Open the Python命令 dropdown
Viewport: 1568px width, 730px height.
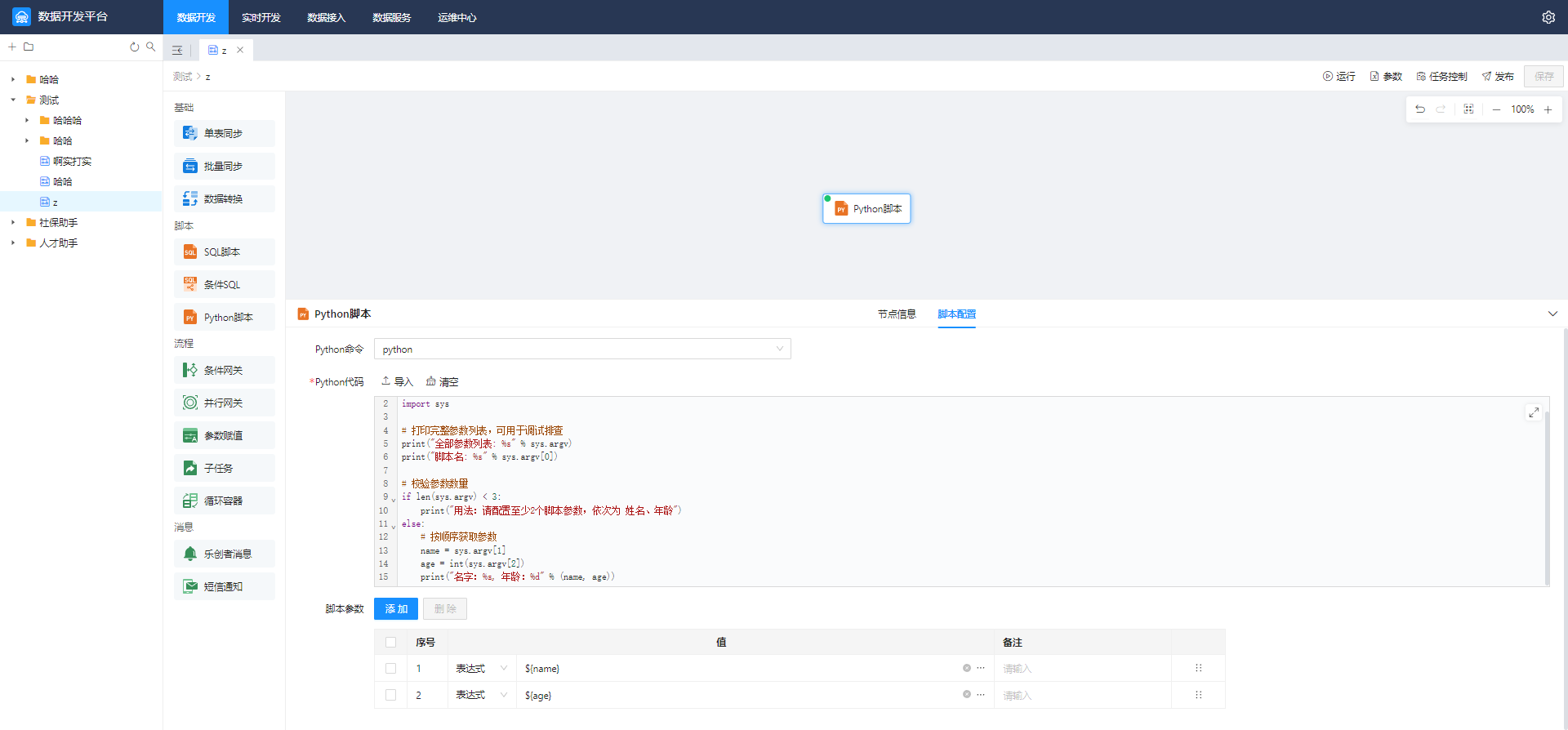[x=582, y=349]
